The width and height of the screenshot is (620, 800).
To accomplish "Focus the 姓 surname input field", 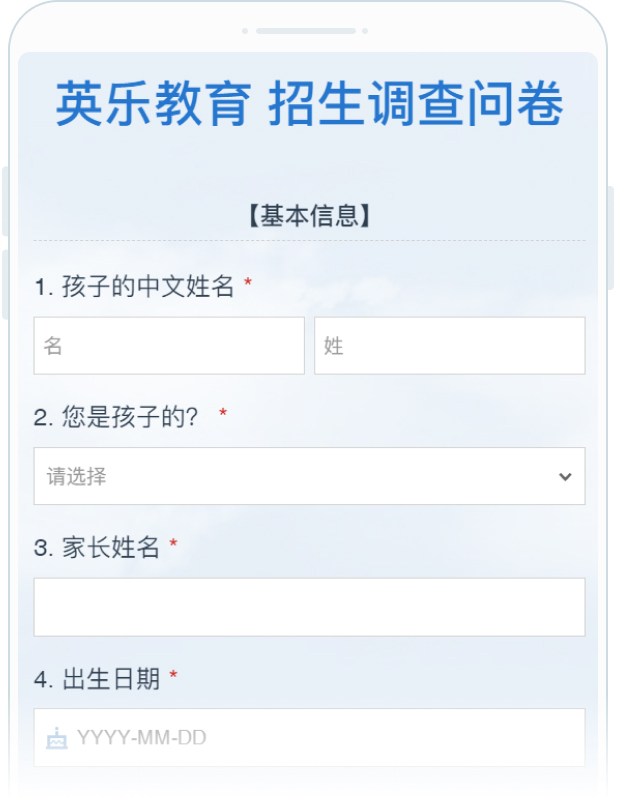I will [x=449, y=346].
